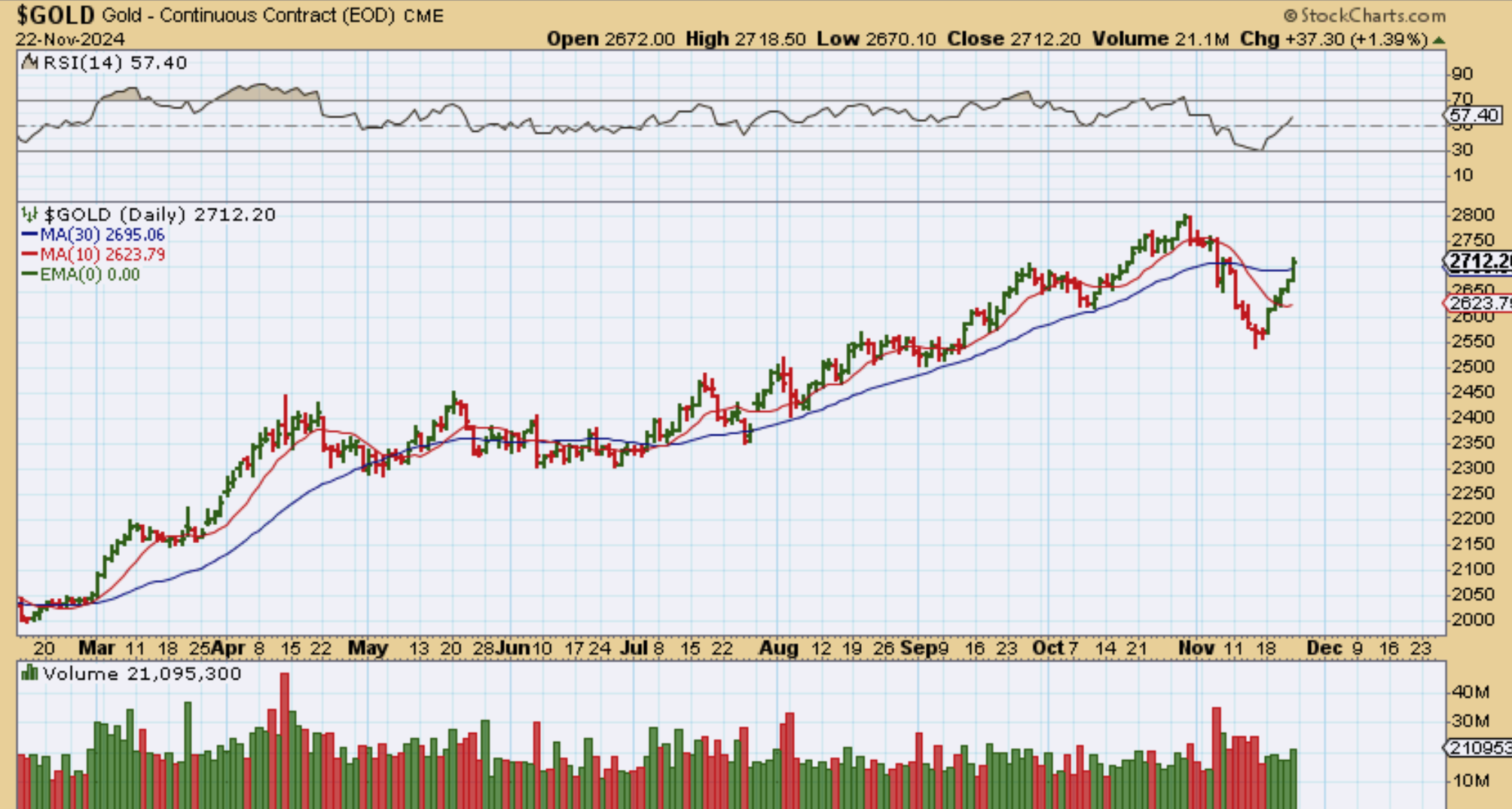Select the 22-Nov-2024 date label
This screenshot has width=1512, height=809.
pyautogui.click(x=70, y=39)
